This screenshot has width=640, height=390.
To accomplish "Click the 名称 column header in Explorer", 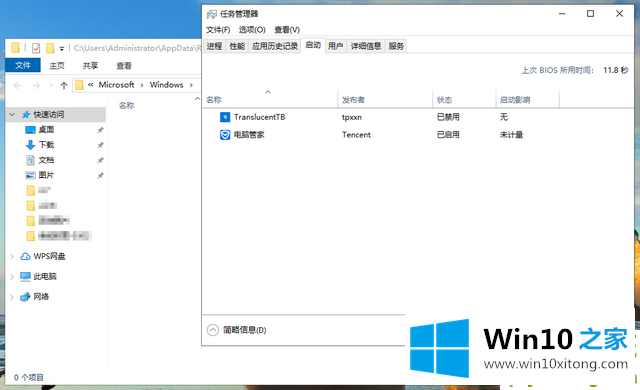I will (x=127, y=106).
